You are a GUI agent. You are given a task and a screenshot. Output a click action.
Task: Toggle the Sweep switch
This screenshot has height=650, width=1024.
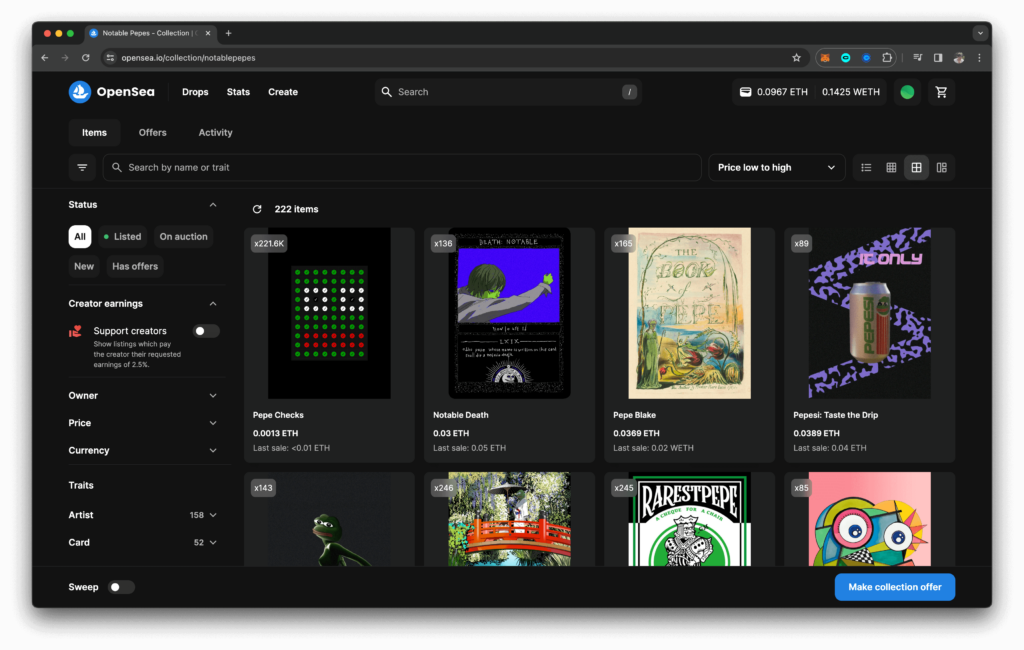click(121, 587)
